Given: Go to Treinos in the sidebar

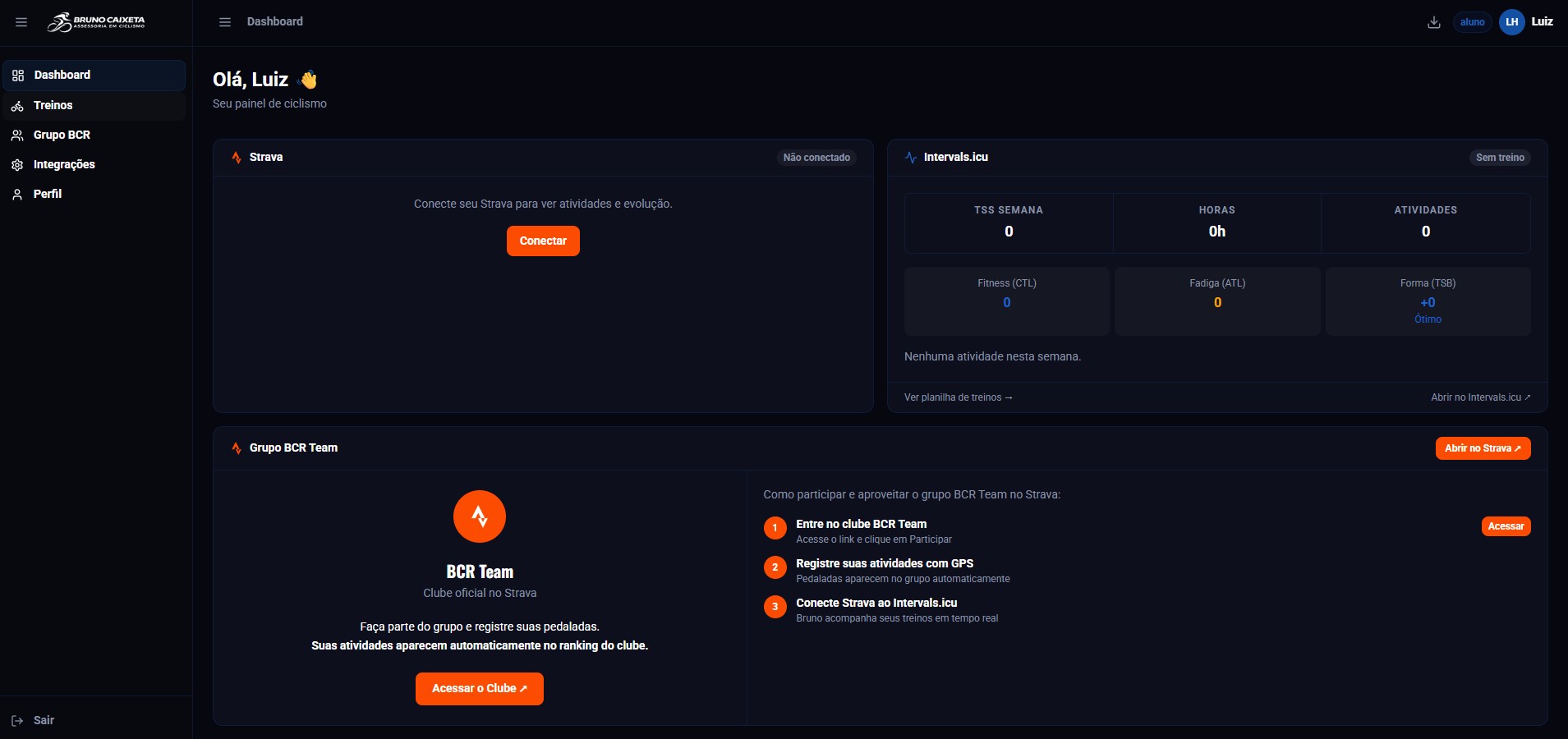Looking at the screenshot, I should (x=94, y=105).
